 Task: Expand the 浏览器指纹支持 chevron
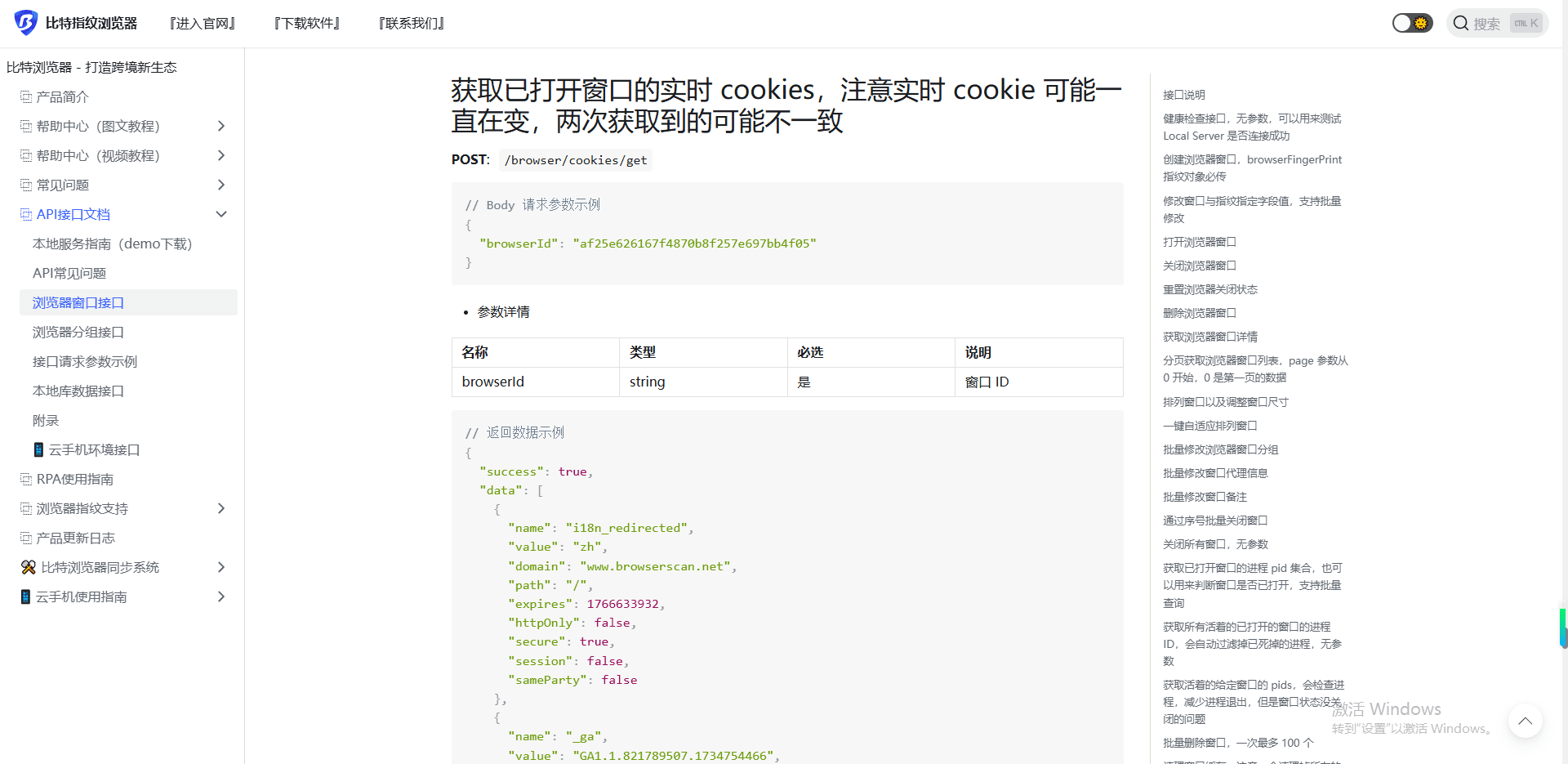tap(220, 508)
